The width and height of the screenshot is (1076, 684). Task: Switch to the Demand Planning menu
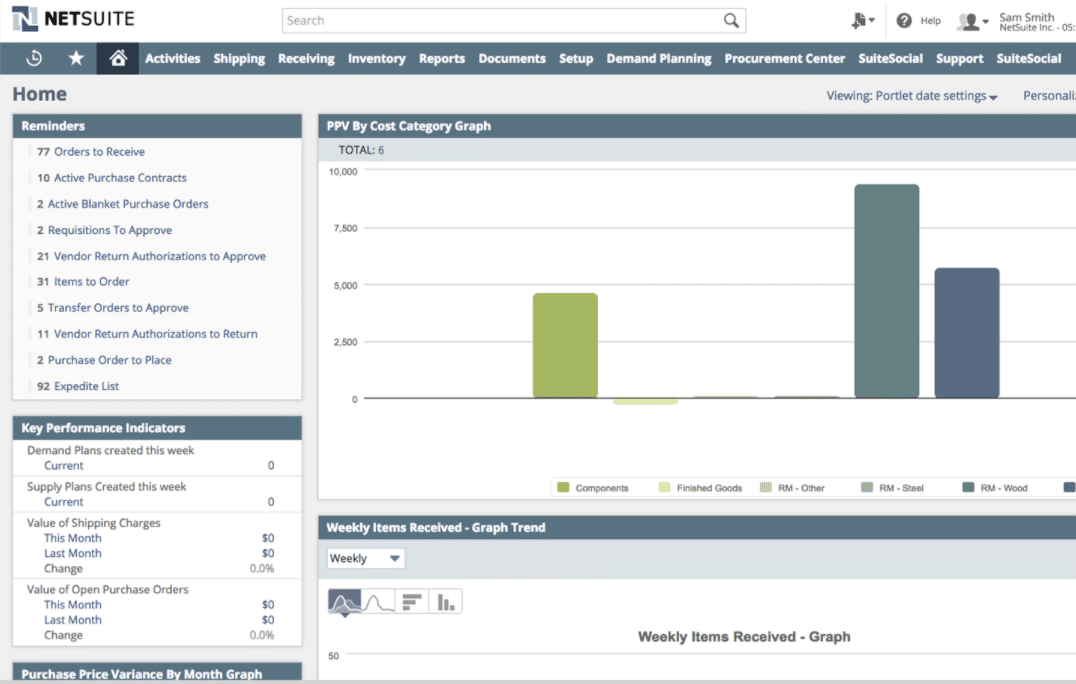click(x=659, y=58)
